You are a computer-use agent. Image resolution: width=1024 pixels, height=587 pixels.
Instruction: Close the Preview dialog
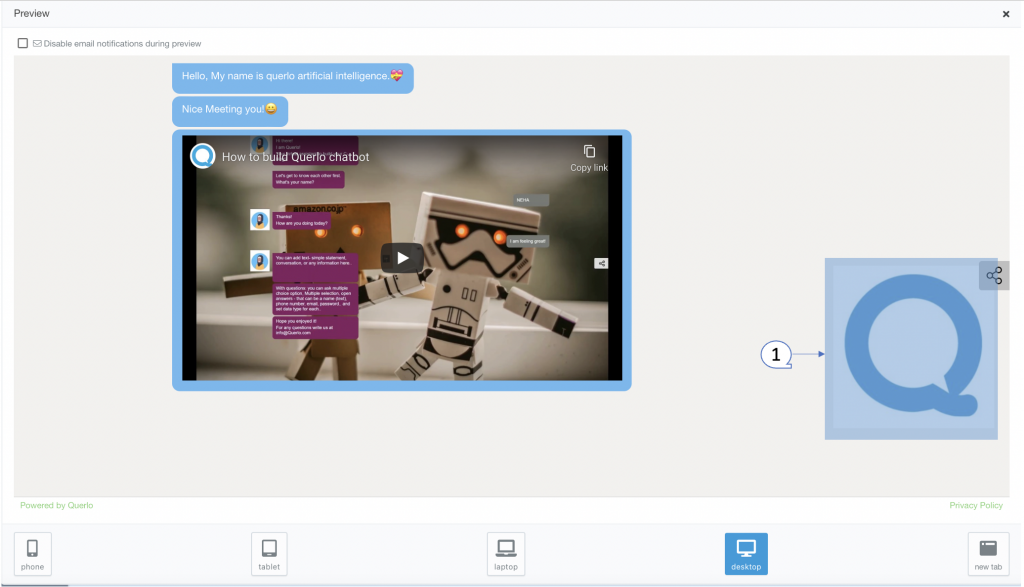pos(1006,14)
